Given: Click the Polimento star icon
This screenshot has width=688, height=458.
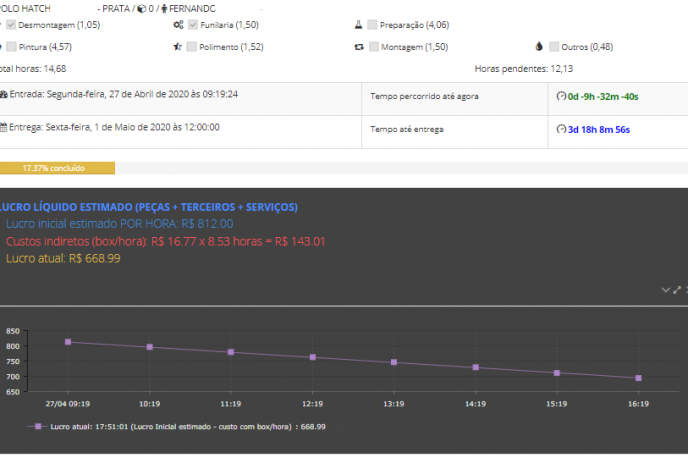Looking at the screenshot, I should 177,47.
